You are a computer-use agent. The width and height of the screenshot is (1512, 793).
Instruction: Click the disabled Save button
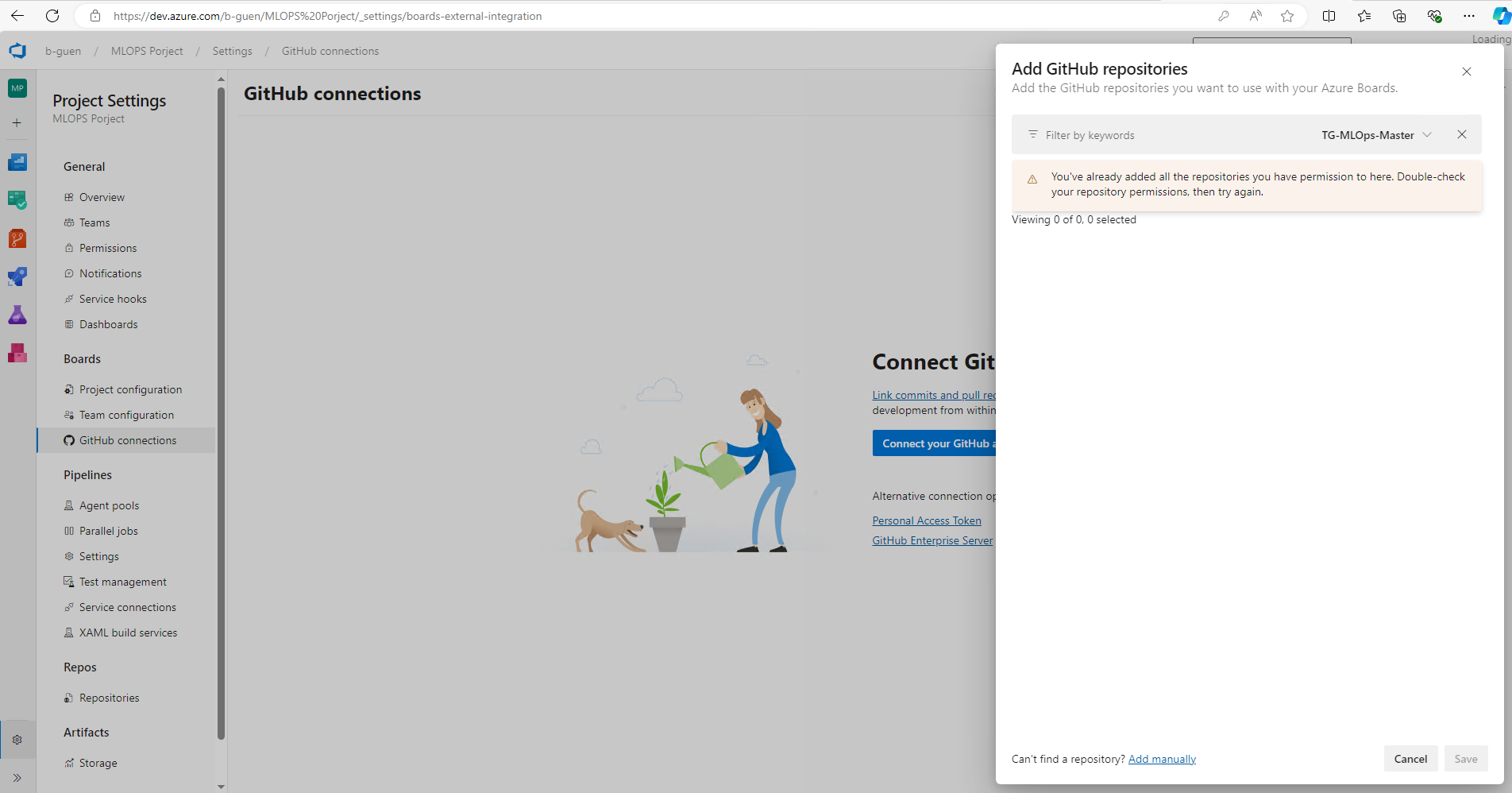pyautogui.click(x=1466, y=759)
